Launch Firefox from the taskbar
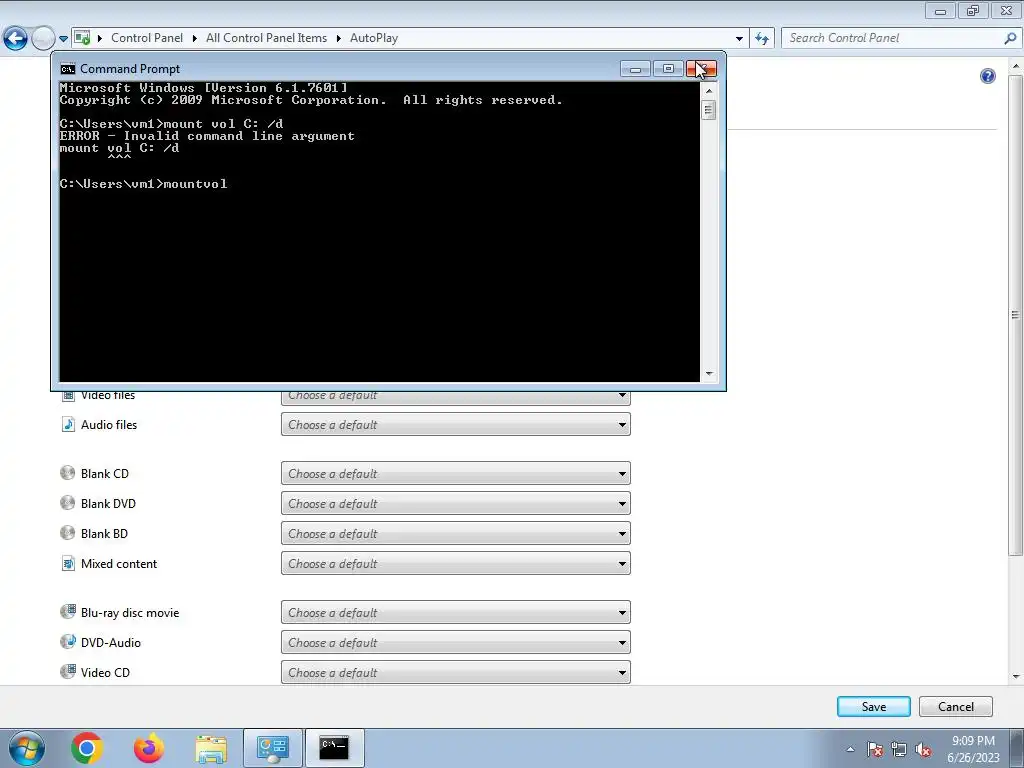The image size is (1024, 768). (149, 748)
